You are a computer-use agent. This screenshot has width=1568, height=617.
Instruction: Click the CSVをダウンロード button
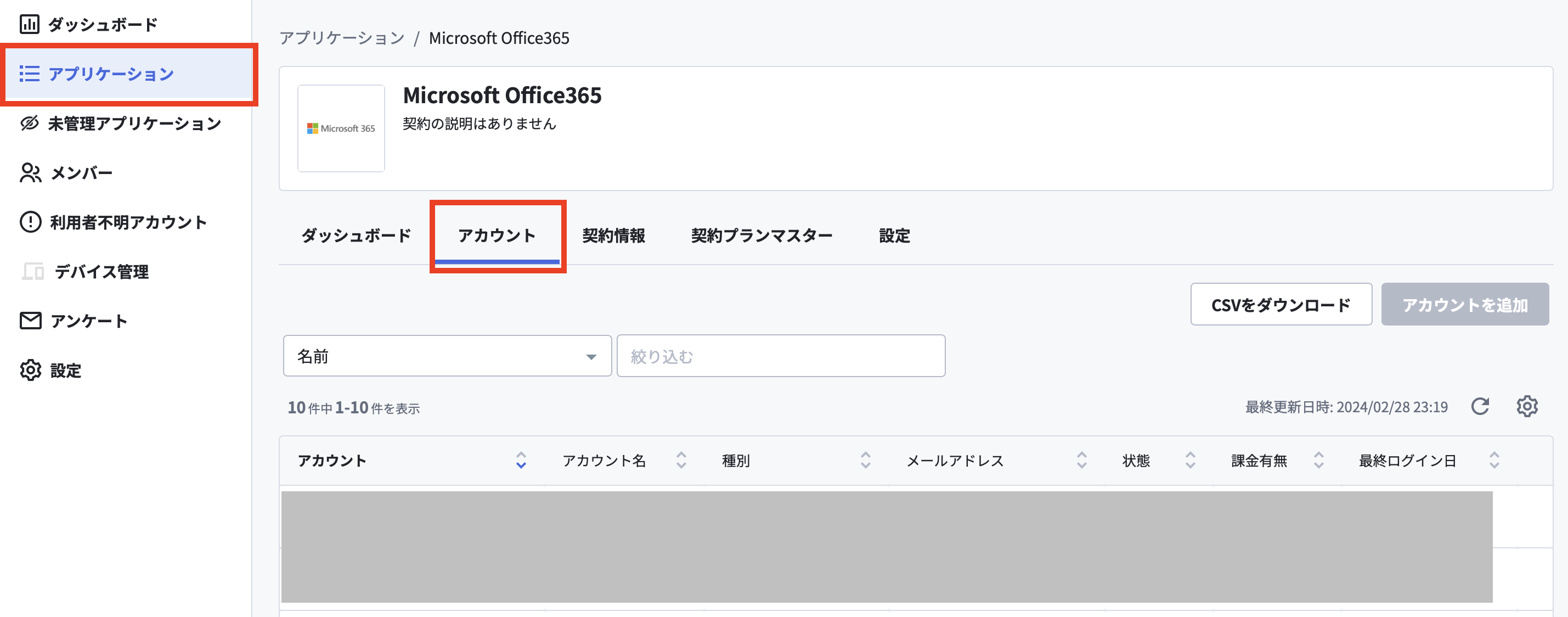point(1281,305)
